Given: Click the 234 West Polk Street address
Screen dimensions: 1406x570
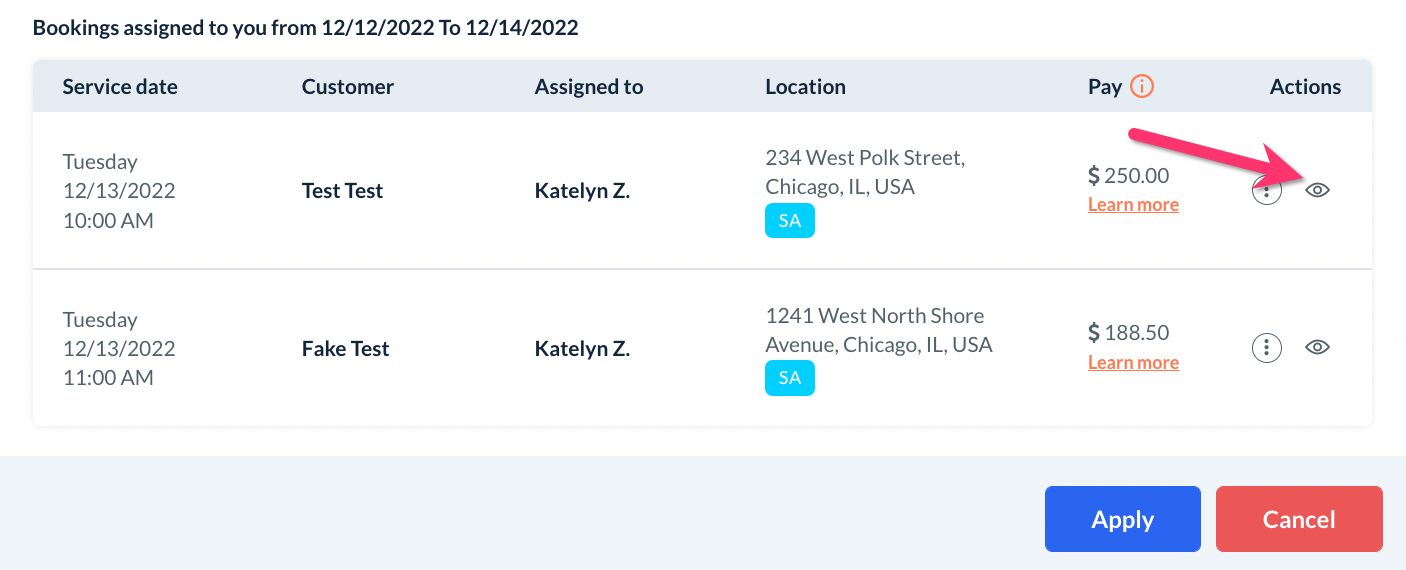Looking at the screenshot, I should (x=864, y=172).
